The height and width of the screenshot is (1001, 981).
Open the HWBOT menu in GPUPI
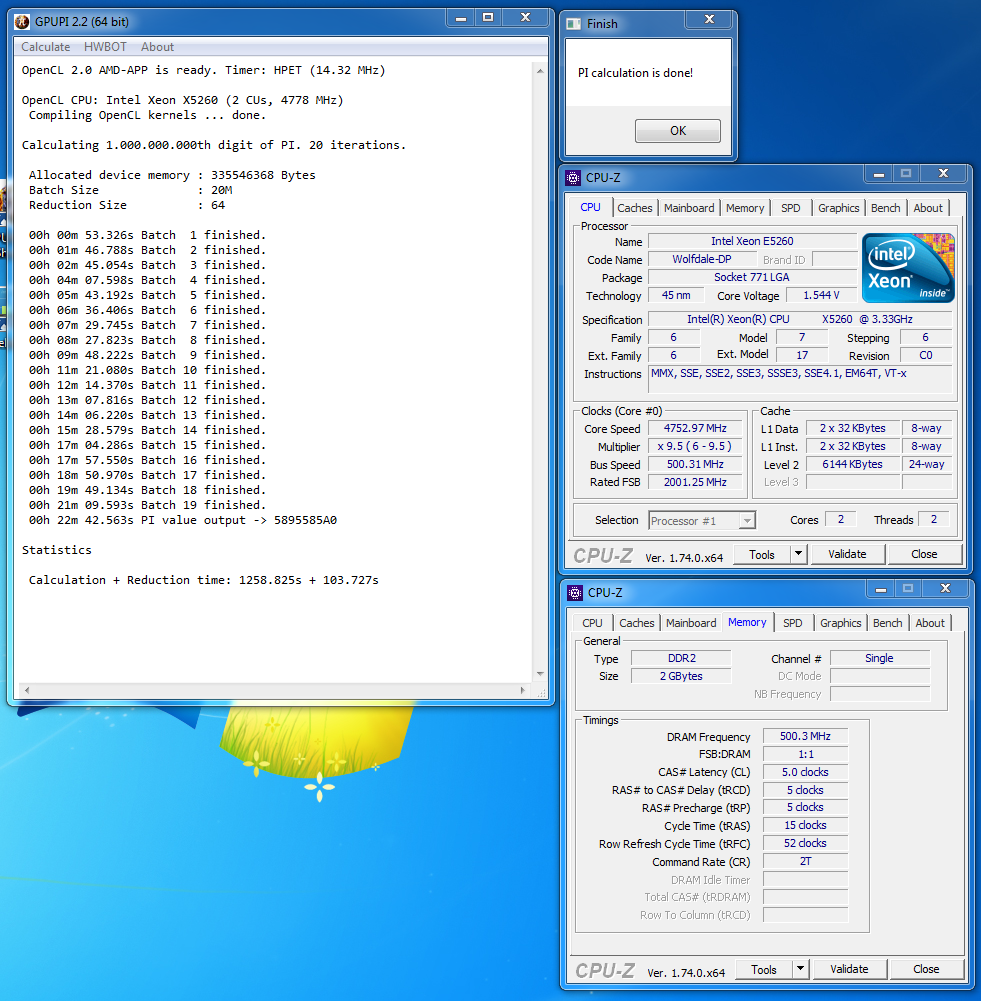click(105, 47)
